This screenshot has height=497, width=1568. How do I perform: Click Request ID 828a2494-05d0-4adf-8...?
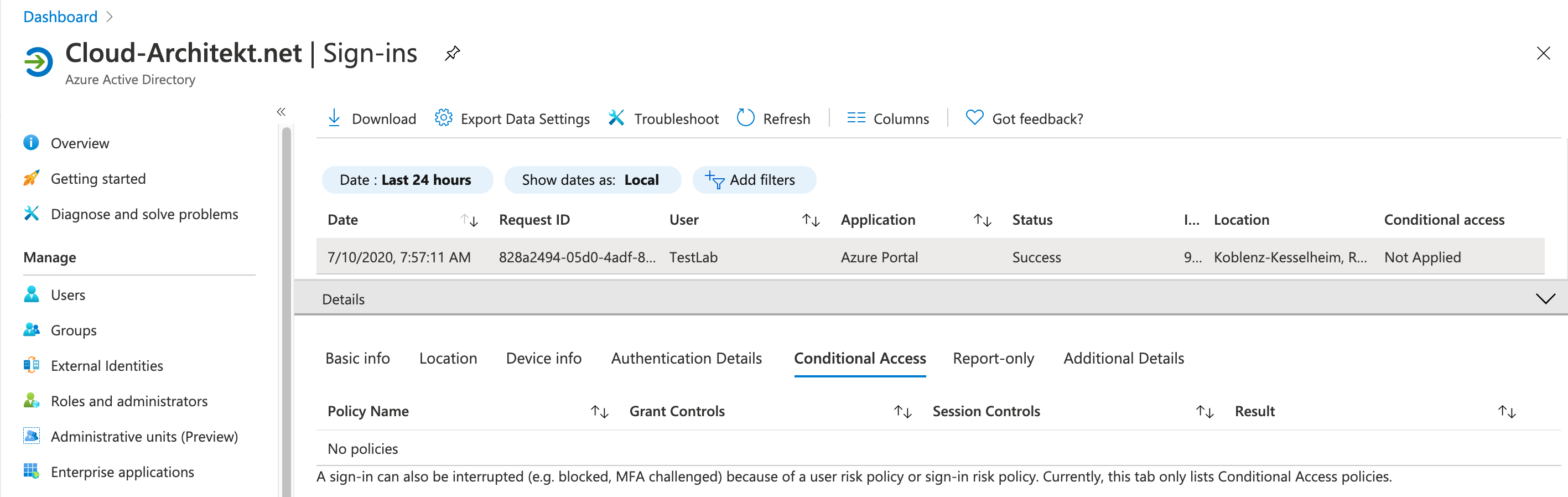[x=577, y=257]
